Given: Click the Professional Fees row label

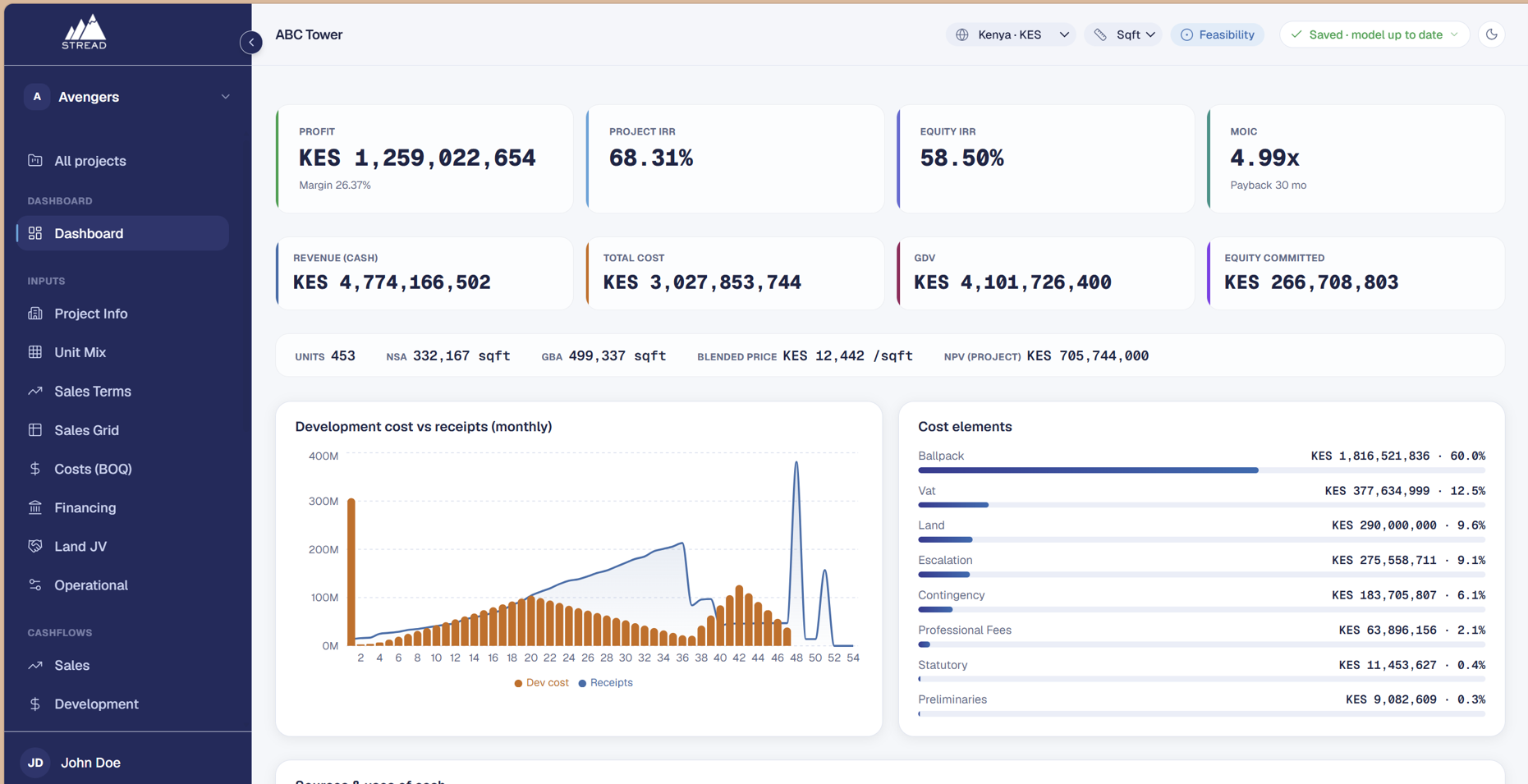Looking at the screenshot, I should click(965, 630).
